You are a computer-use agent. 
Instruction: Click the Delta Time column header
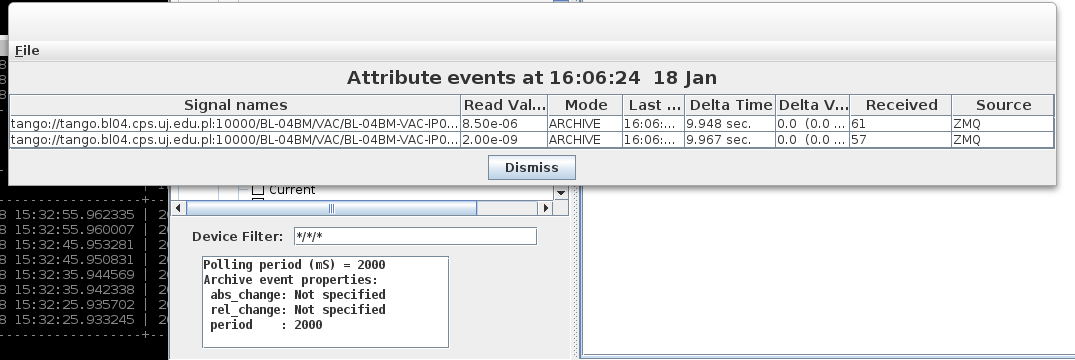click(730, 105)
